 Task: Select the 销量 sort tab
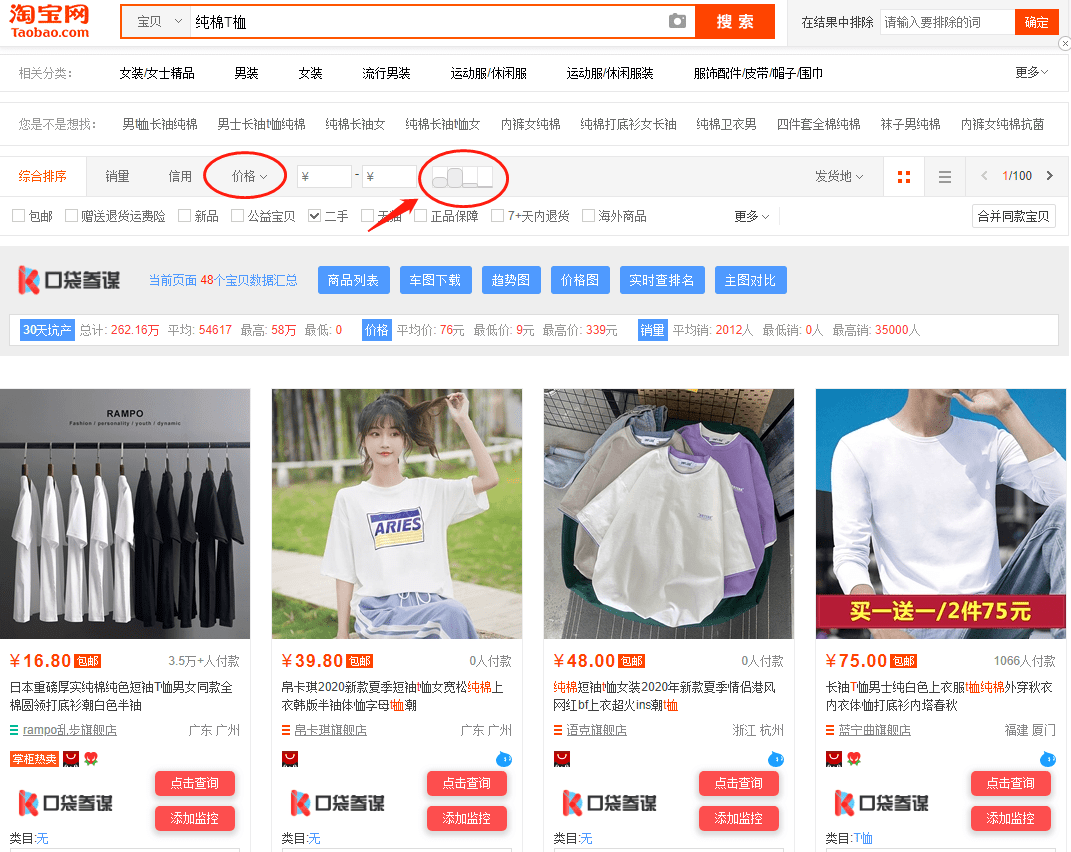pos(117,176)
